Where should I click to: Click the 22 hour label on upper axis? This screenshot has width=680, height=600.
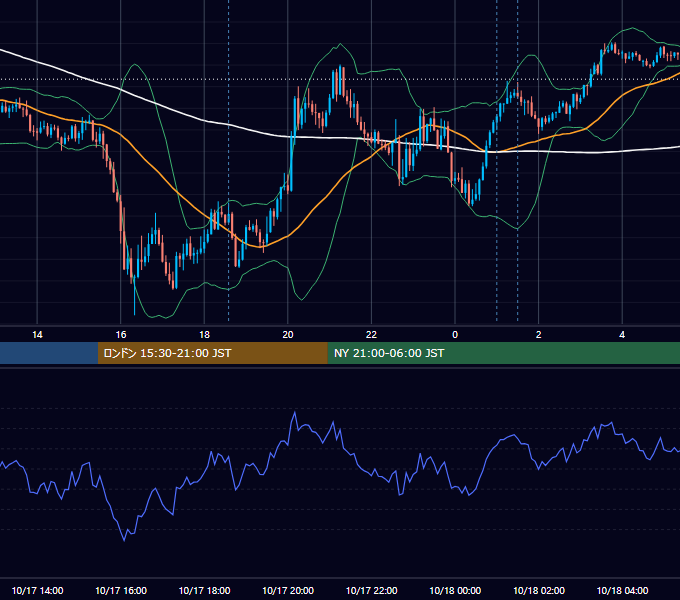click(x=371, y=335)
